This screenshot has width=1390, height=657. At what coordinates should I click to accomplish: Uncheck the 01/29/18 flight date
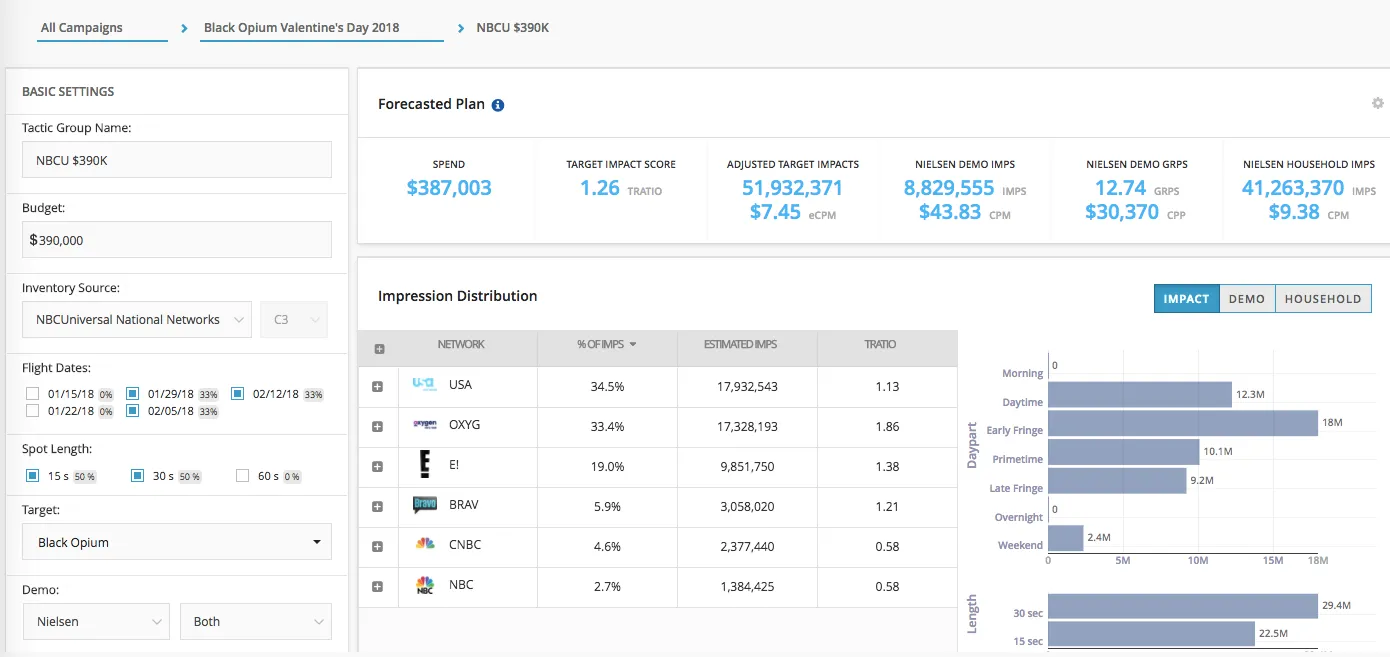[x=132, y=394]
